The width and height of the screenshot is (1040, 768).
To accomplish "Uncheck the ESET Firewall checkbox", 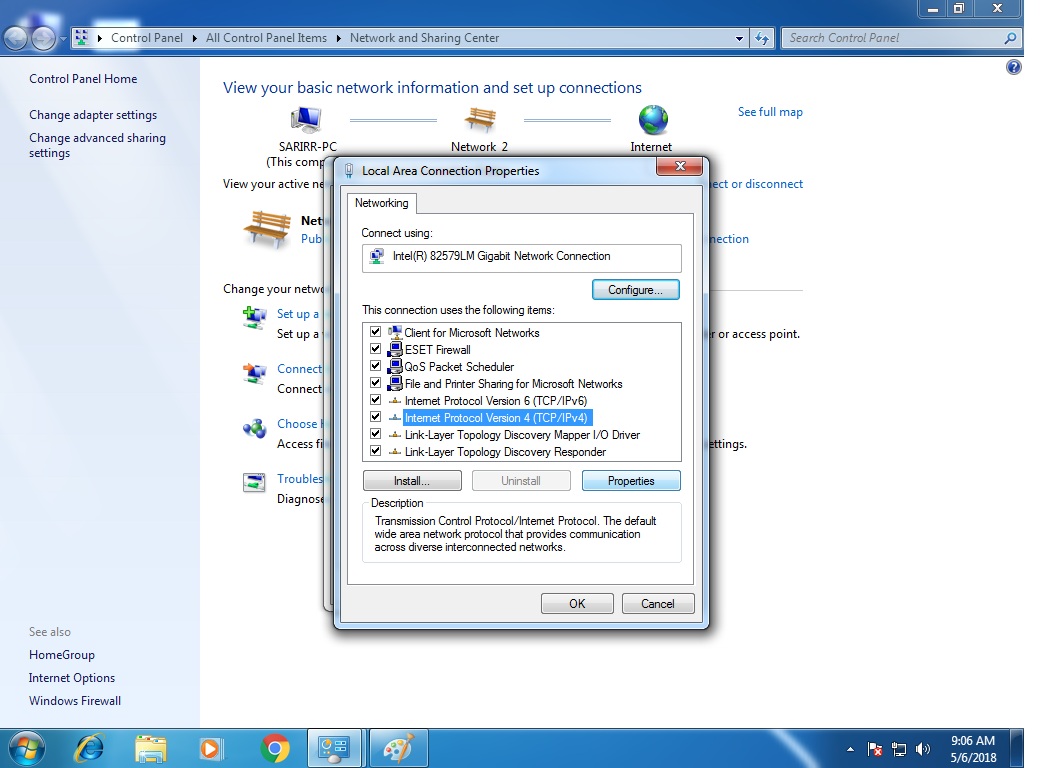I will pyautogui.click(x=375, y=349).
